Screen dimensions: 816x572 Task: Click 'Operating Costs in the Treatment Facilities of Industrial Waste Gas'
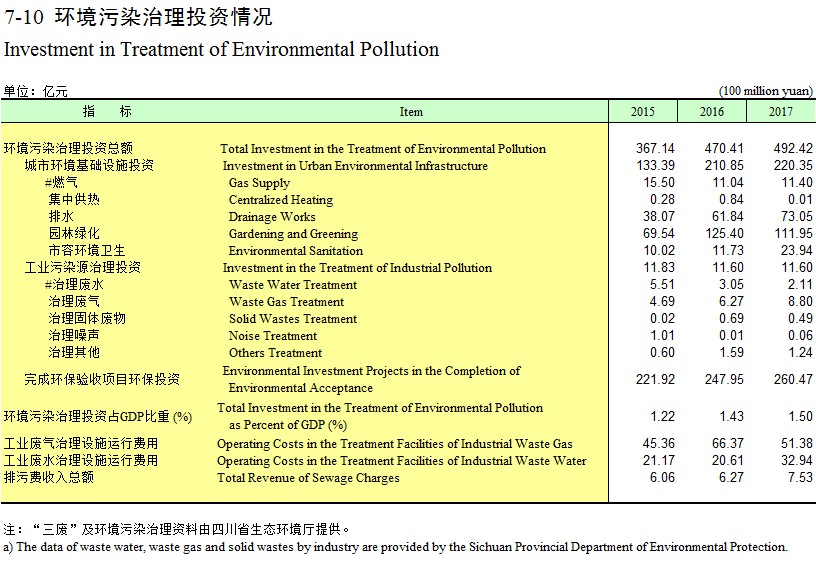click(x=394, y=444)
